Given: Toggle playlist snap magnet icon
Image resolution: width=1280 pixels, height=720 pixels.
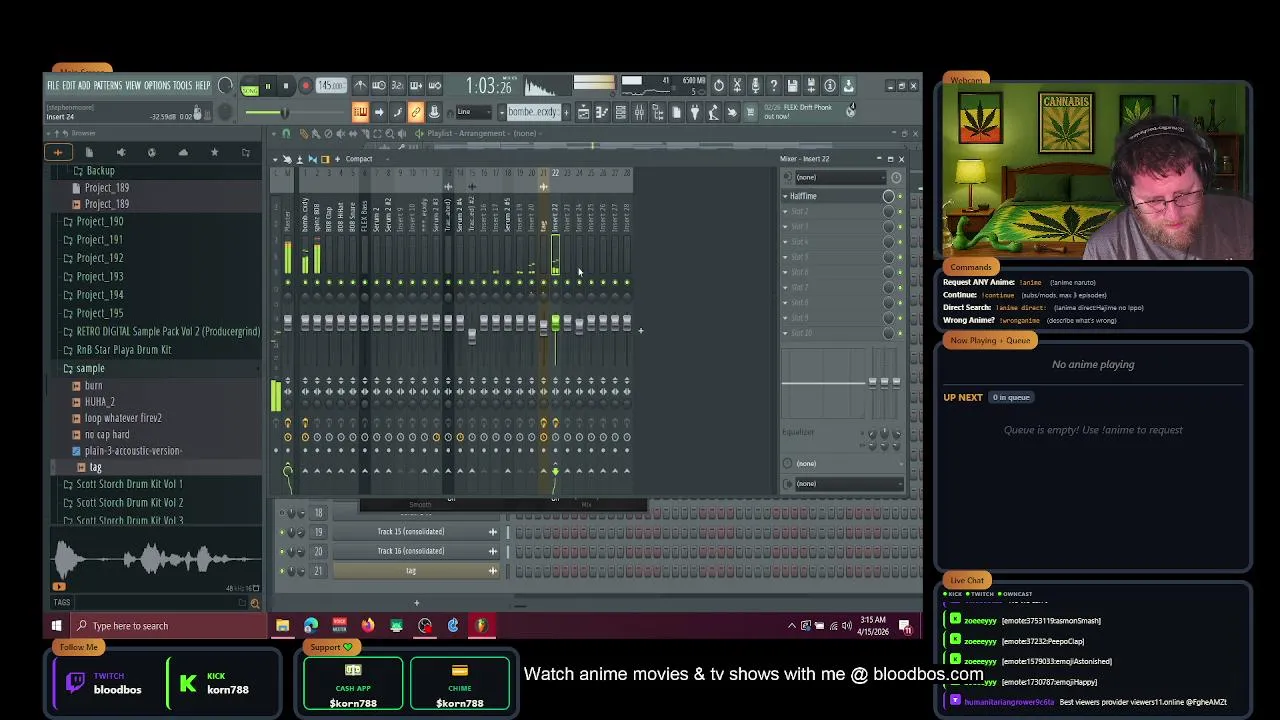Looking at the screenshot, I should tap(286, 133).
